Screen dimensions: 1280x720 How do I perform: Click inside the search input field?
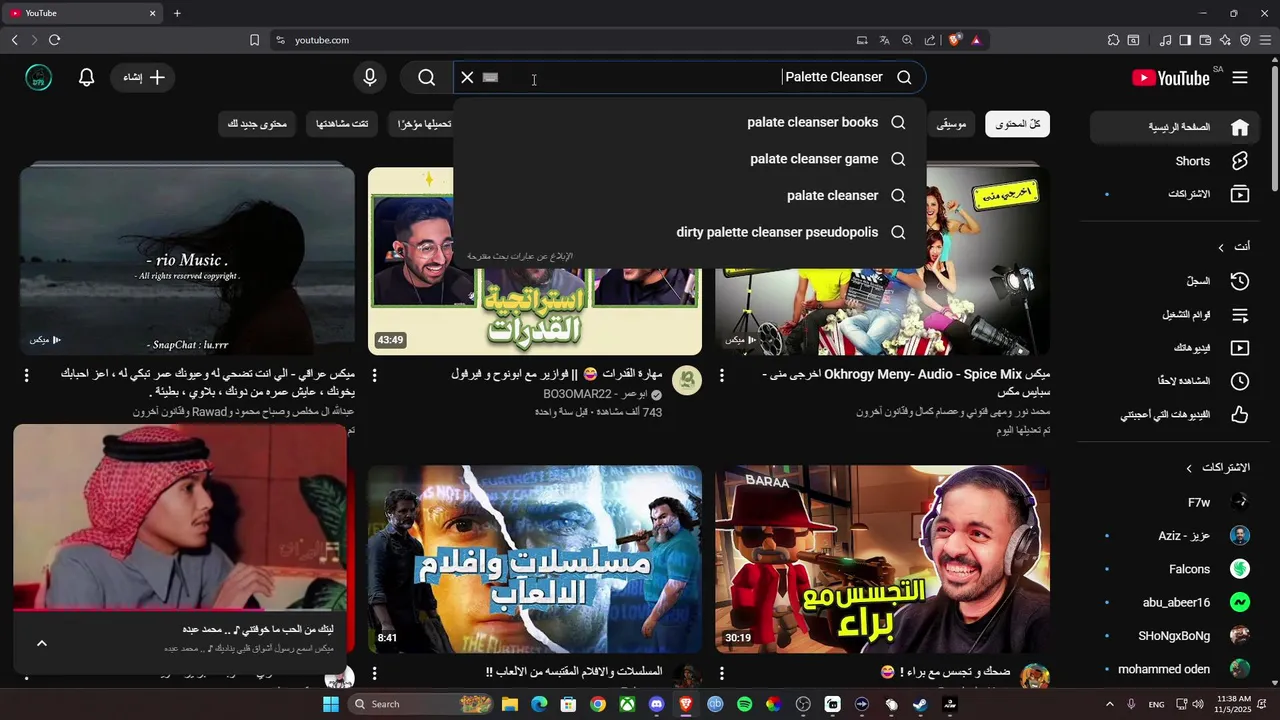[688, 77]
